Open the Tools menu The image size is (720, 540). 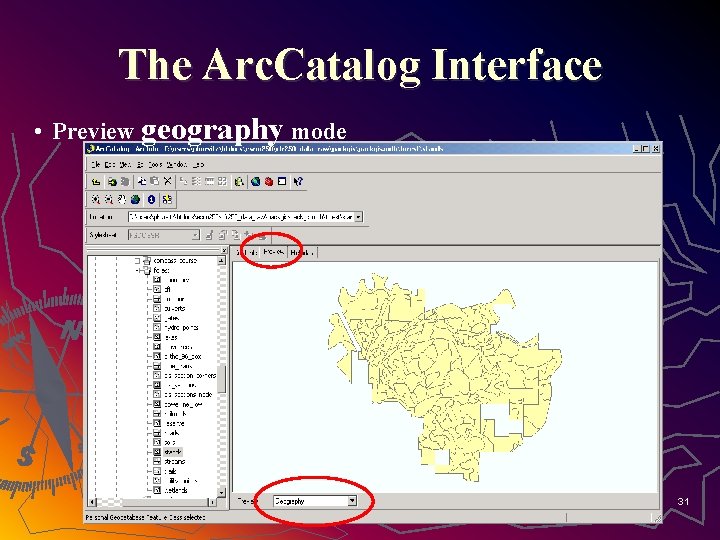tap(155, 164)
